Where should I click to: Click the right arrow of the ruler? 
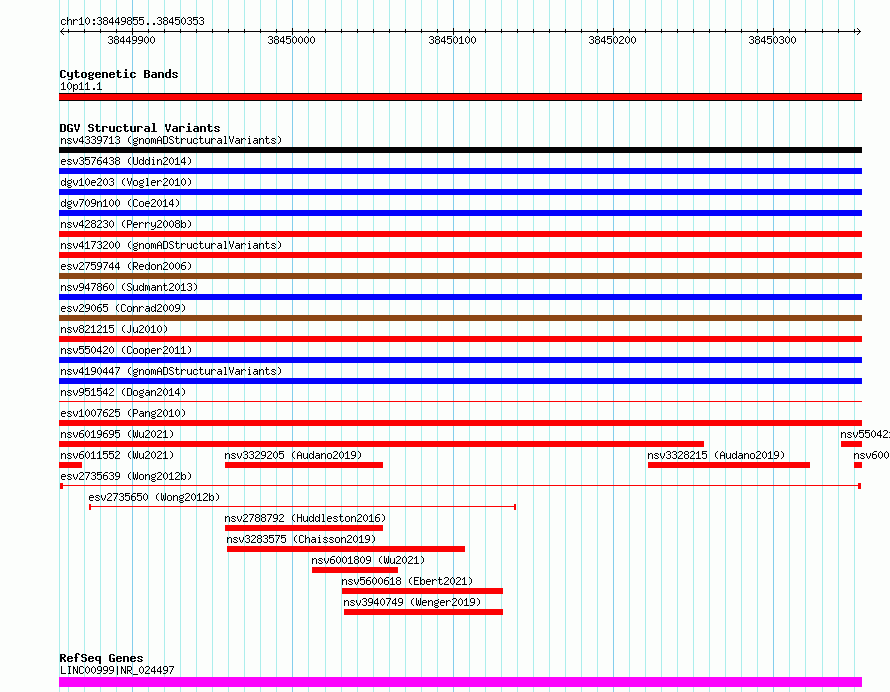[858, 31]
